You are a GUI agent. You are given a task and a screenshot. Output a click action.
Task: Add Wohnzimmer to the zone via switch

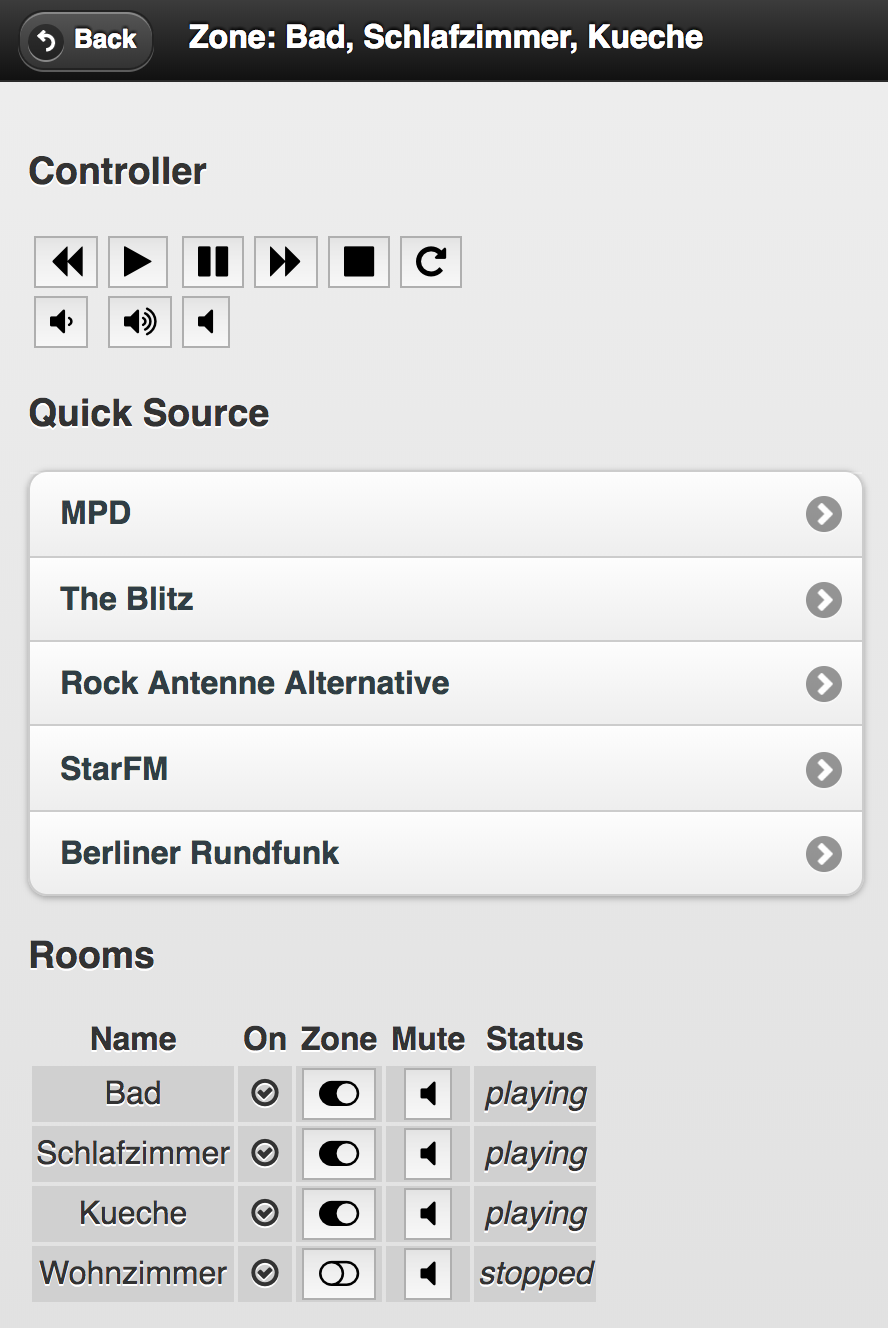(339, 1274)
